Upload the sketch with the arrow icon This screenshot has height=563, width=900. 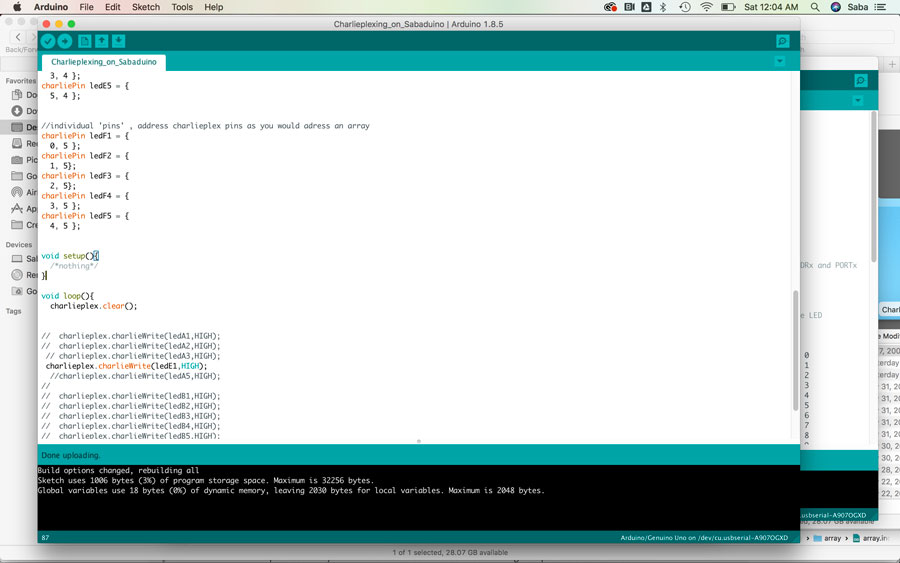pyautogui.click(x=65, y=41)
